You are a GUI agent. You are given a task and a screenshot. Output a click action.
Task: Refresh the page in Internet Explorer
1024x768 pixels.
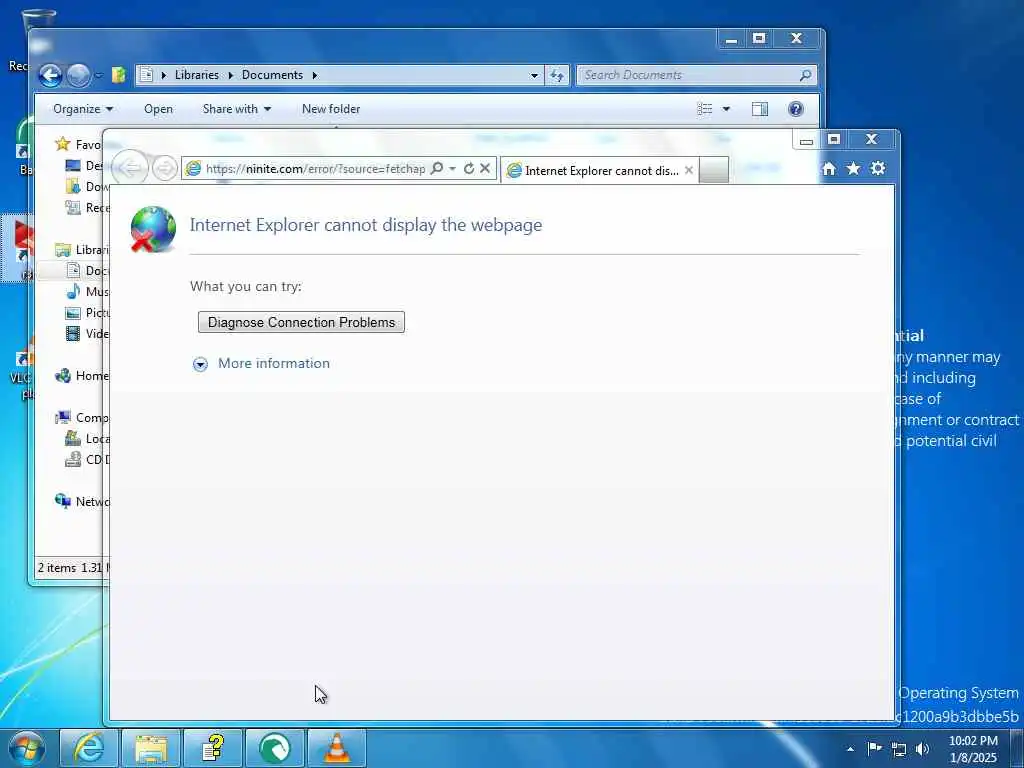(x=468, y=168)
